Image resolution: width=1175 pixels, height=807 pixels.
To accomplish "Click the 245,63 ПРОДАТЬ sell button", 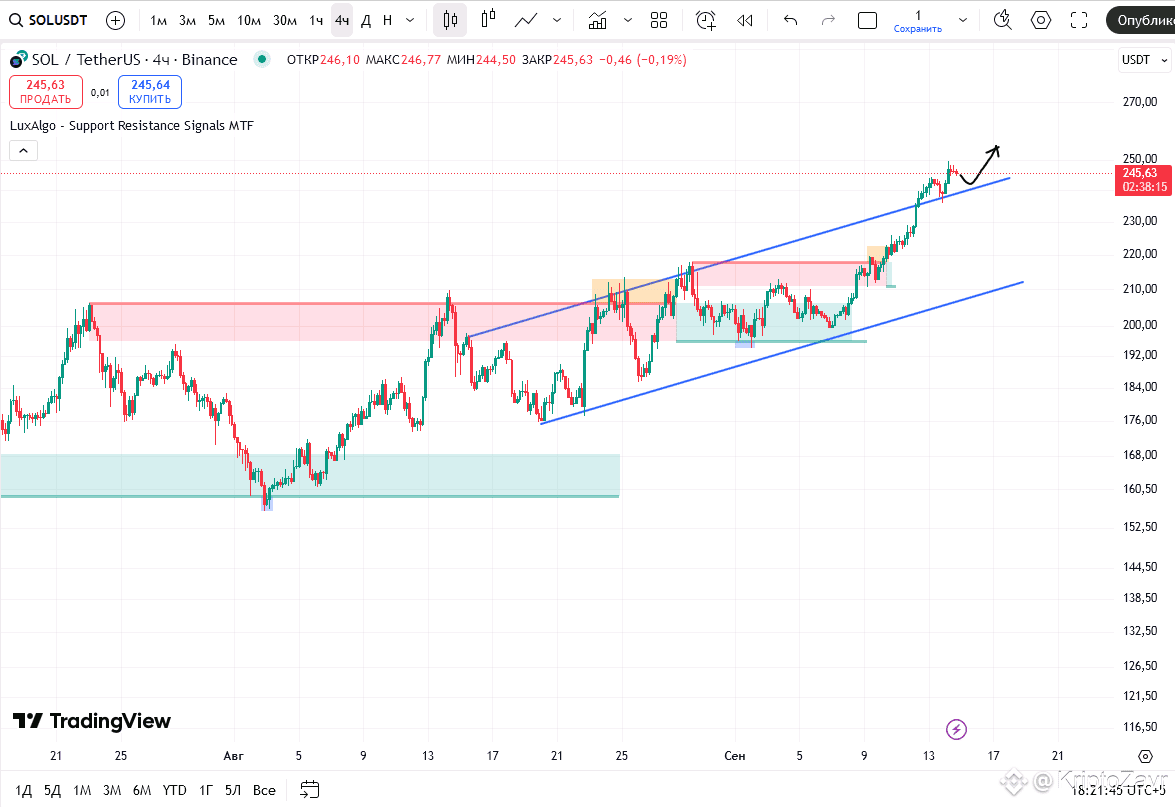I will (46, 91).
